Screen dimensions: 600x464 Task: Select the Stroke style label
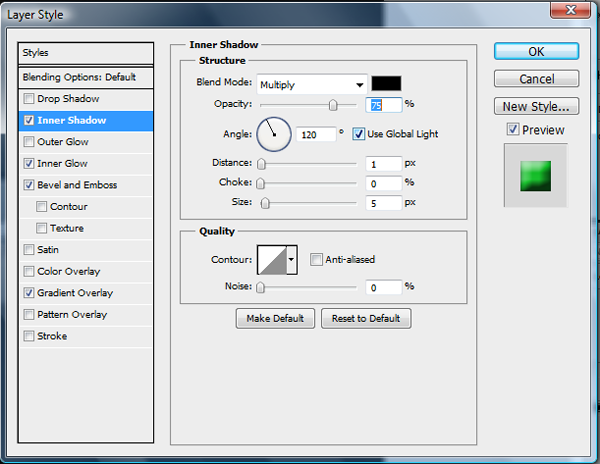[x=52, y=336]
